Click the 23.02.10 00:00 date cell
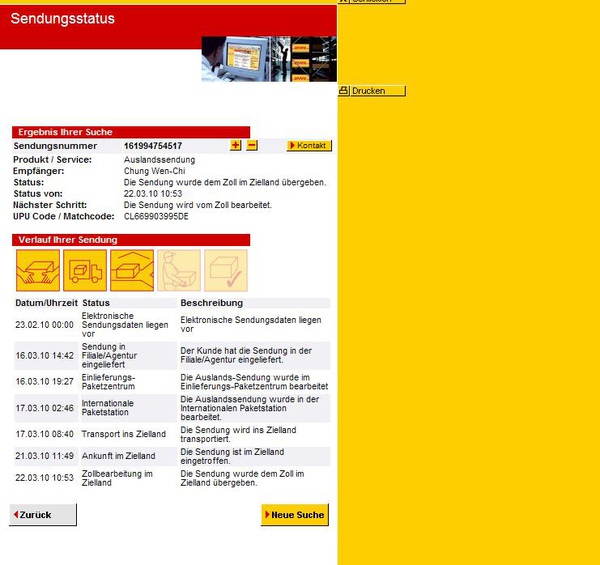Image resolution: width=600 pixels, height=565 pixels. click(44, 325)
